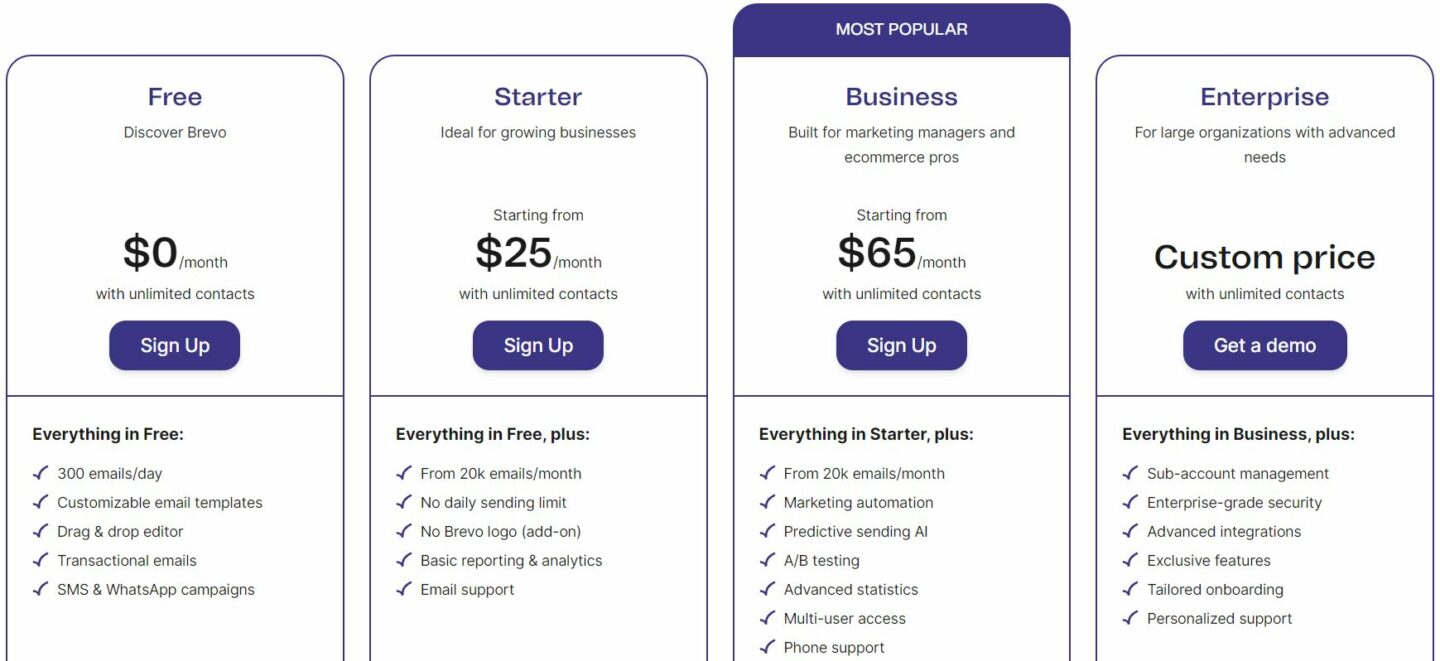1440x661 pixels.
Task: Select the checkmark by "Email support"
Action: coord(404,590)
